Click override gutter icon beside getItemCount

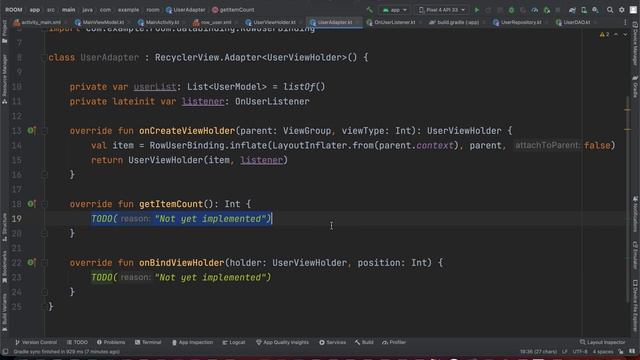(31, 204)
